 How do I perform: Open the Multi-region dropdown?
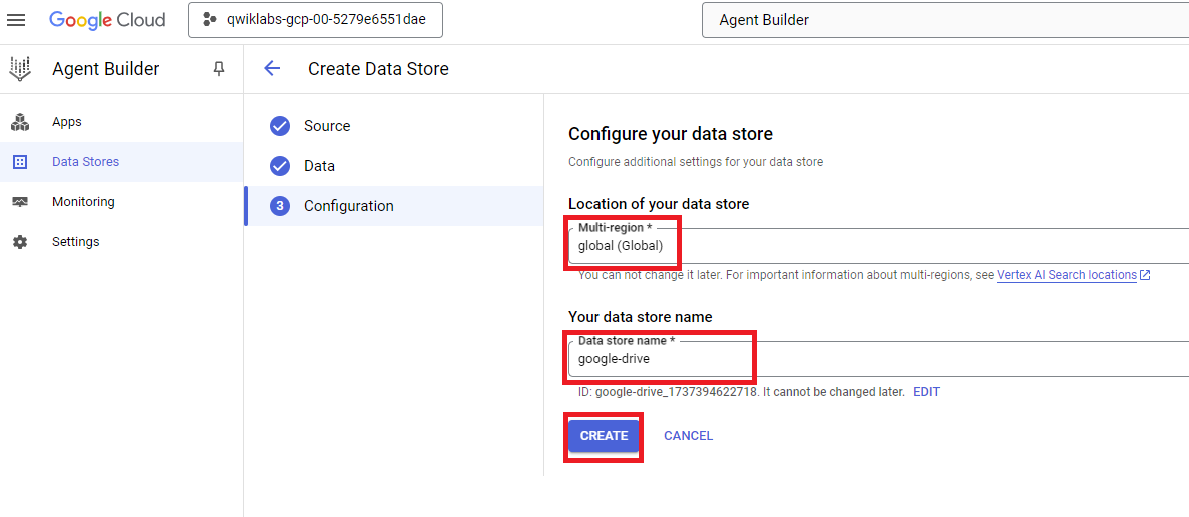coord(878,246)
